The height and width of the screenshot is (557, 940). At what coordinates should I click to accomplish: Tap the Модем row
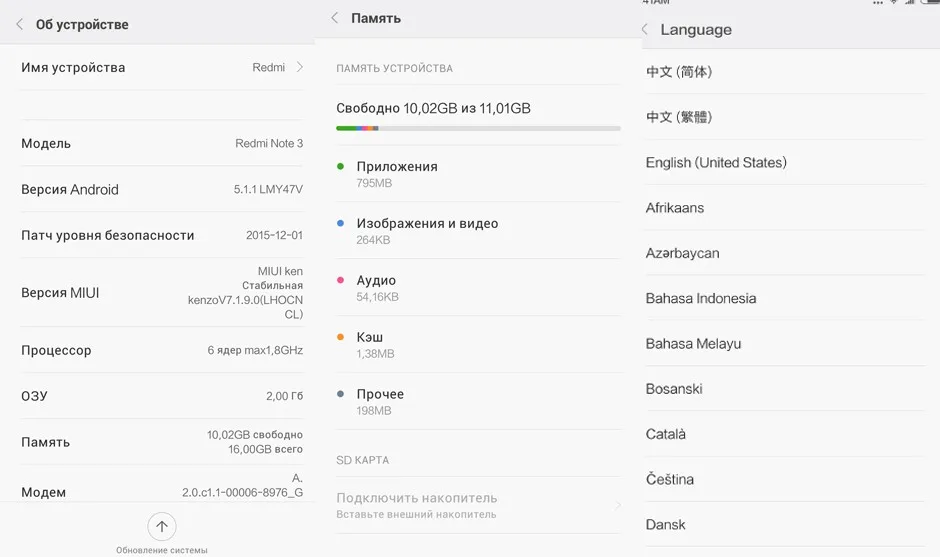pyautogui.click(x=162, y=484)
